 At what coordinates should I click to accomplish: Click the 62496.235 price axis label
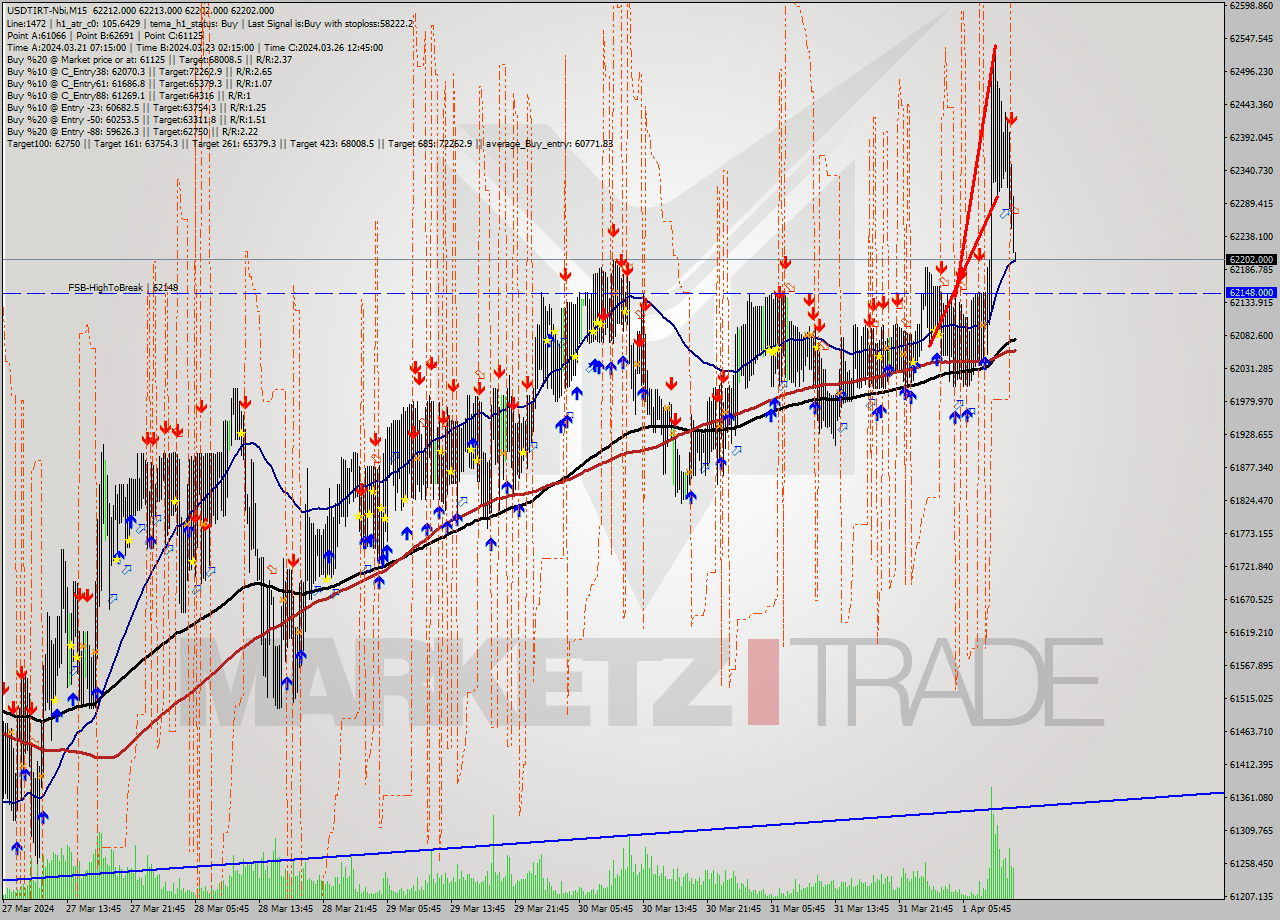click(x=1250, y=72)
